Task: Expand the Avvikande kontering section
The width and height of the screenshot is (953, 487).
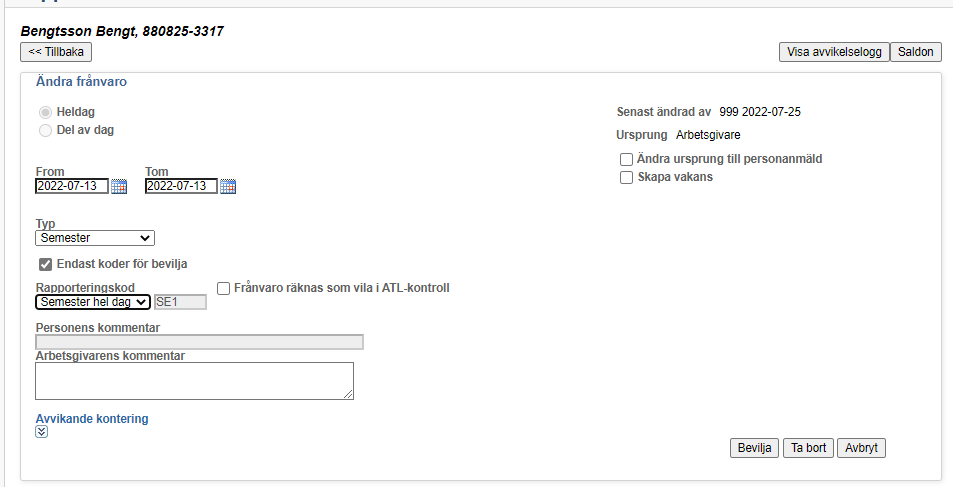Action: pyautogui.click(x=41, y=432)
